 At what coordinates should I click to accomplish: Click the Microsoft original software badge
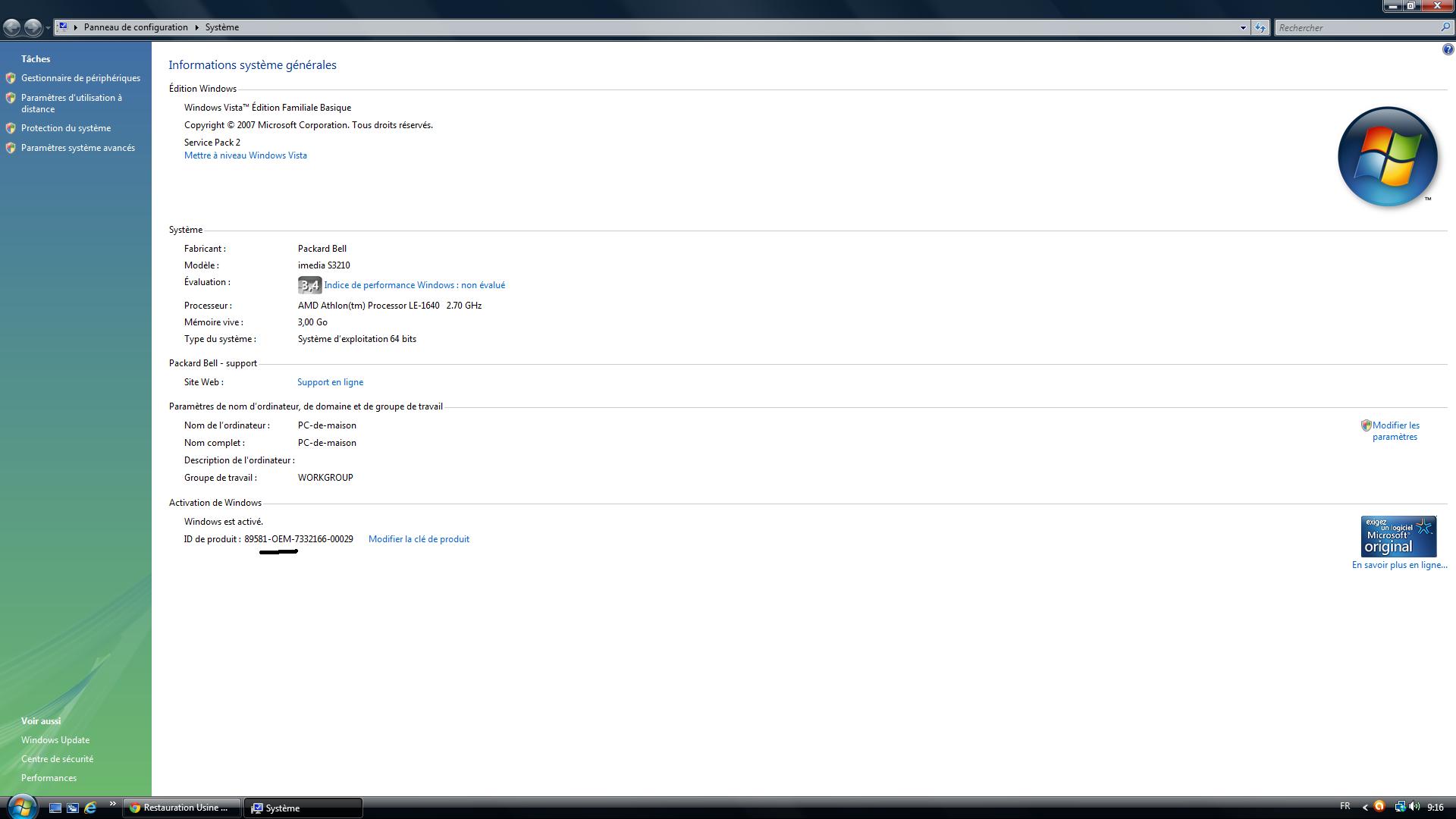point(1398,537)
